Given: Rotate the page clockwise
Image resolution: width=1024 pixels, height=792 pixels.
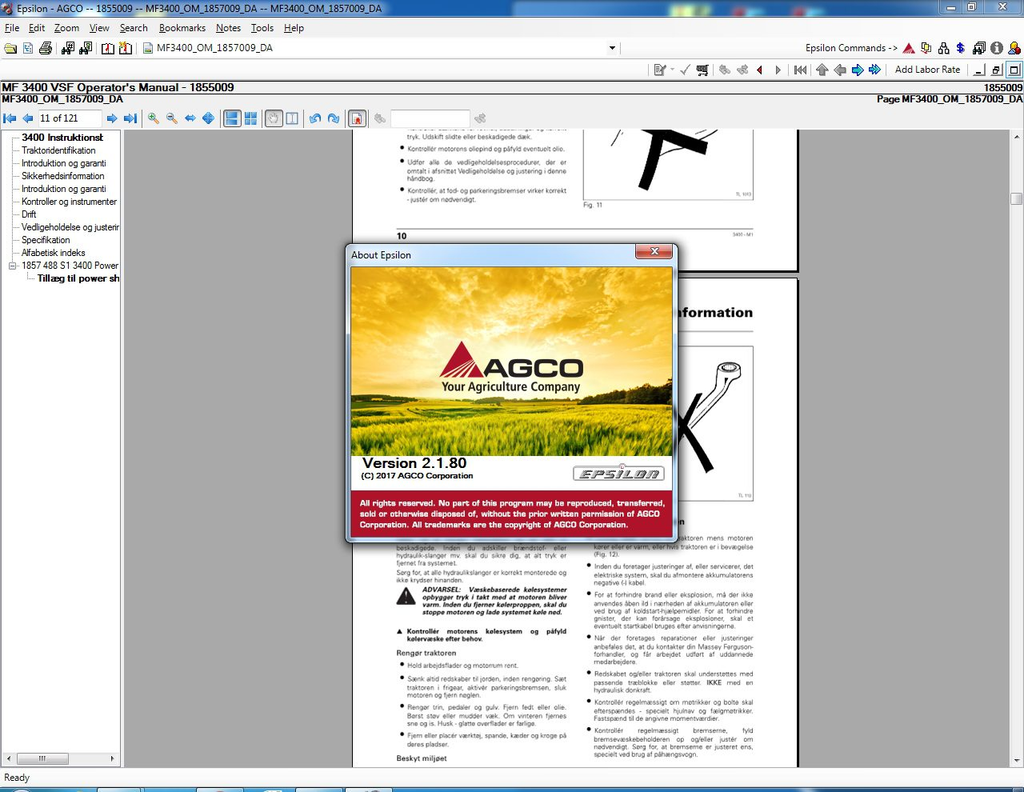Looking at the screenshot, I should coord(333,118).
